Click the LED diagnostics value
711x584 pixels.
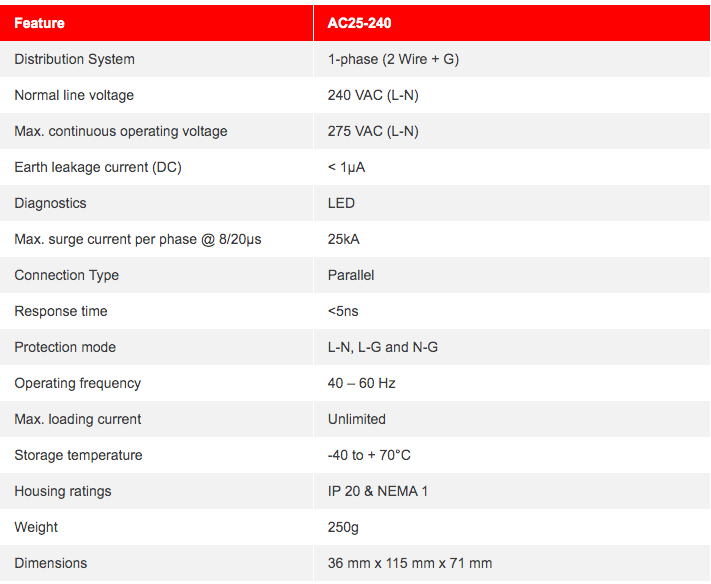(x=341, y=203)
